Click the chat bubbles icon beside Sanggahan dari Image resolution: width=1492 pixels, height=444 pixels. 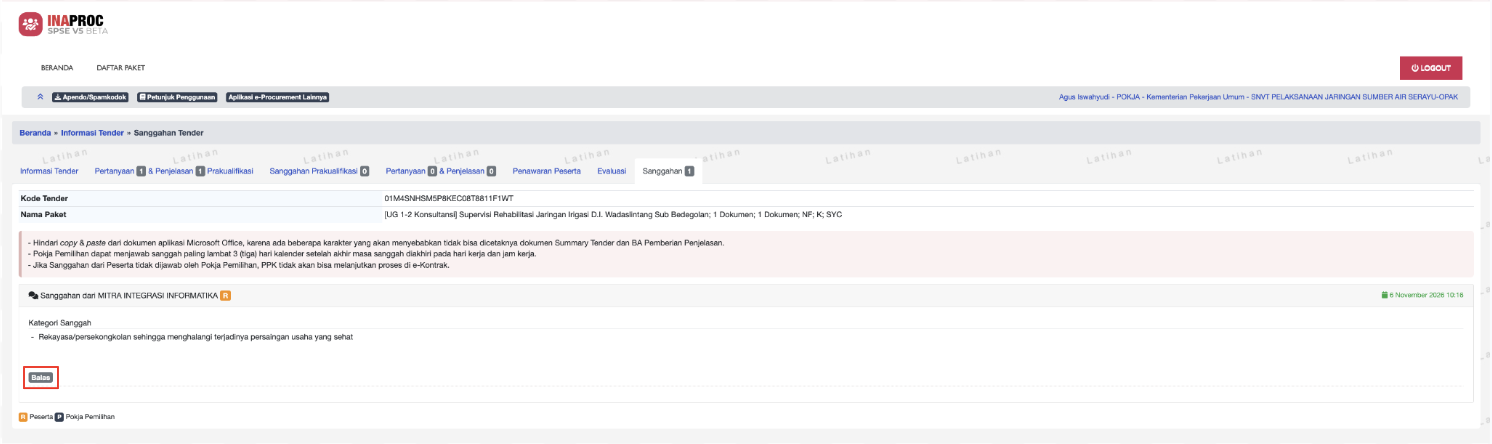[x=33, y=295]
